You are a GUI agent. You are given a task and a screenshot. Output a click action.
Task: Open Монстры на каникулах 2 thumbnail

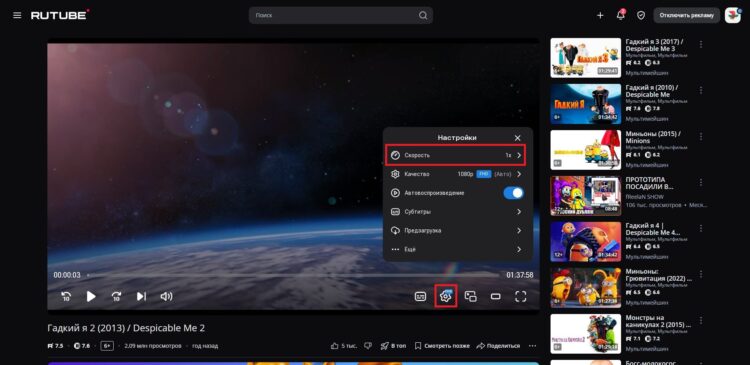[585, 333]
